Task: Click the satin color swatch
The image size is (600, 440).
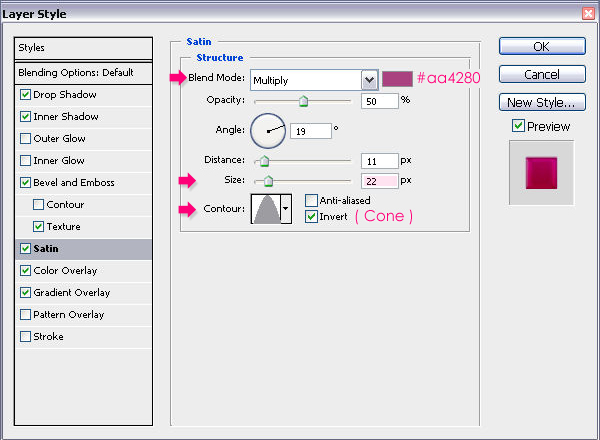Action: (397, 79)
